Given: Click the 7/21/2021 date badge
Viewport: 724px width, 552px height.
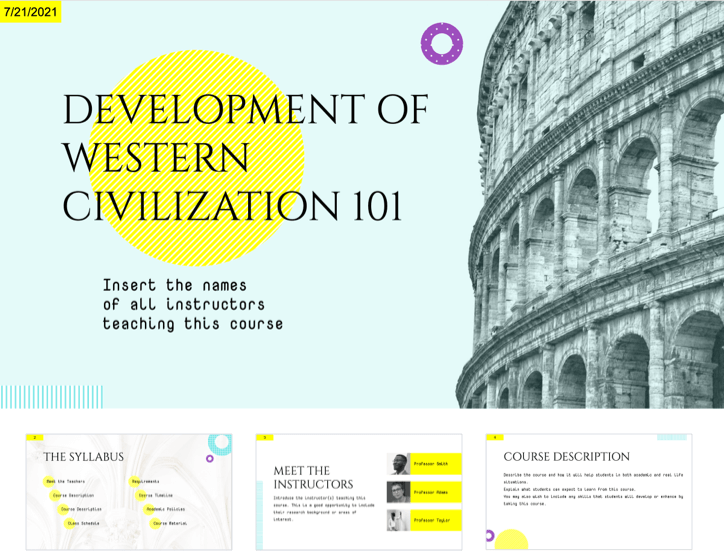Looking at the screenshot, I should pos(30,12).
